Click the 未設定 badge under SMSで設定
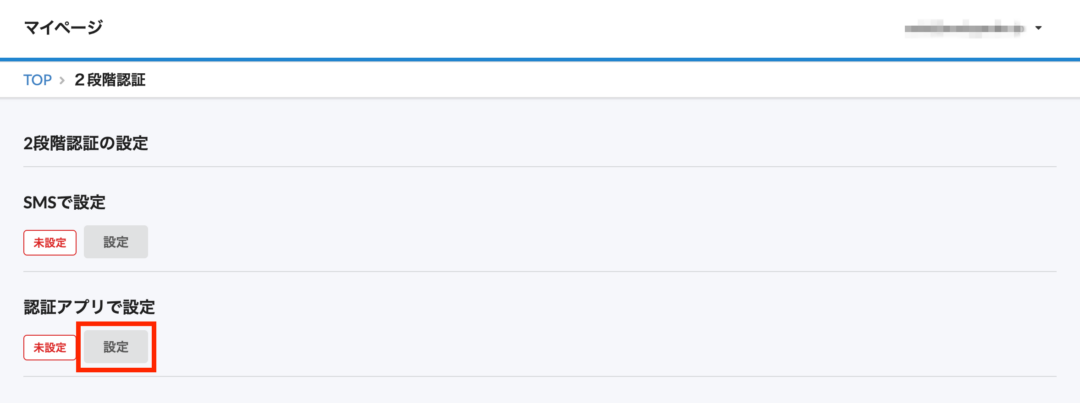 (x=50, y=243)
